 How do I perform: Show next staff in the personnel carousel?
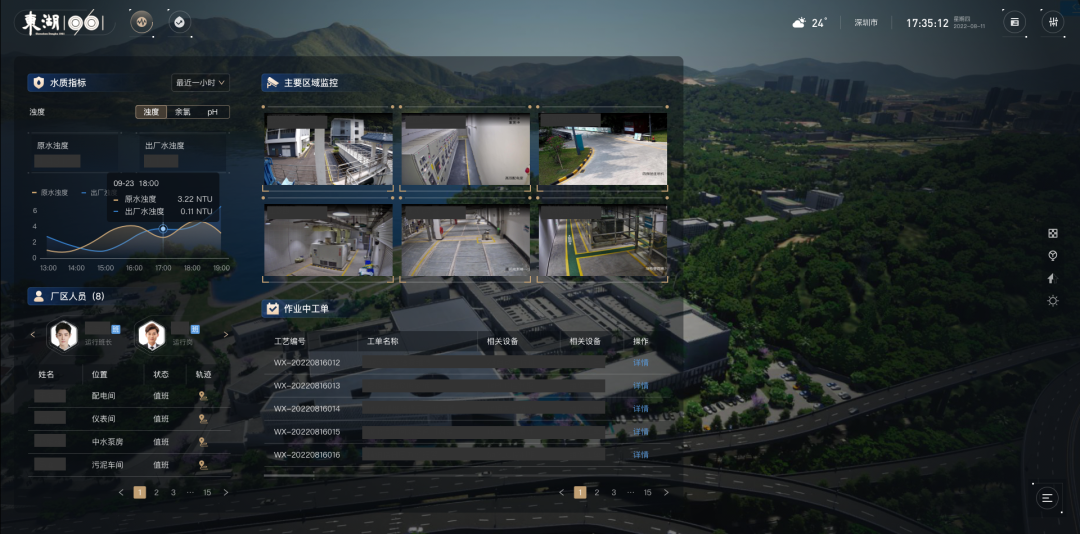225,335
